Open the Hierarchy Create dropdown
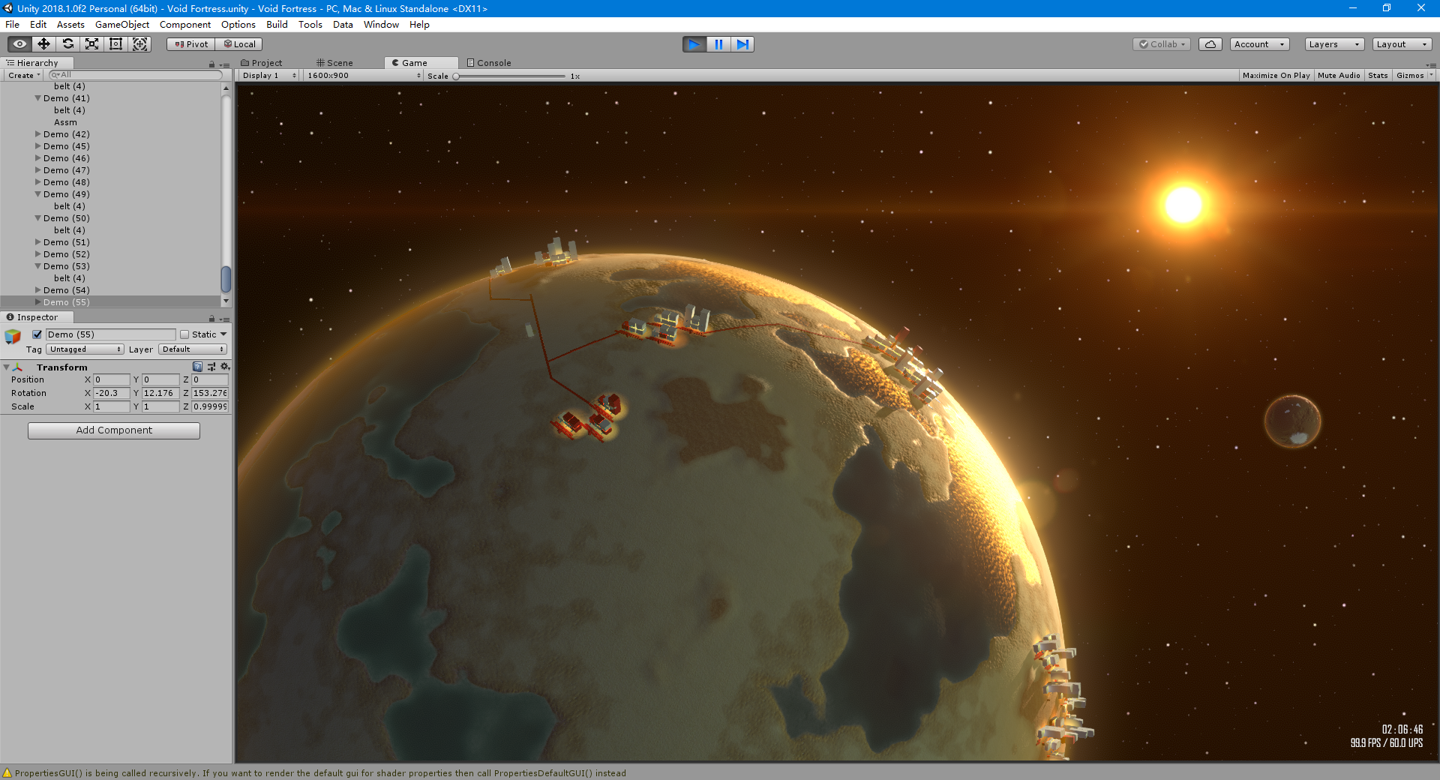This screenshot has height=780, width=1440. 24,76
